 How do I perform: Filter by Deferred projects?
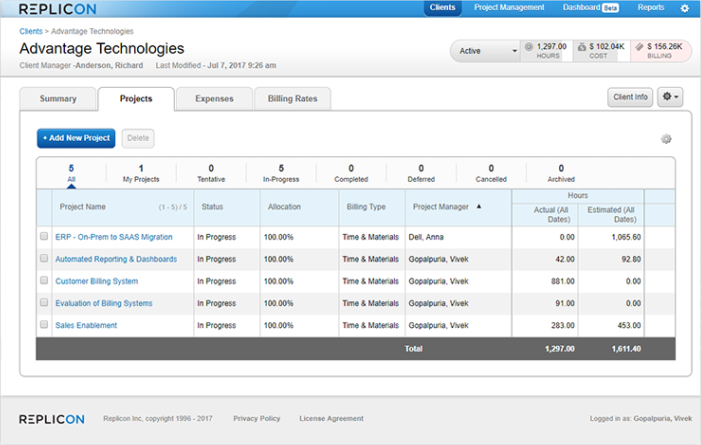pos(421,173)
